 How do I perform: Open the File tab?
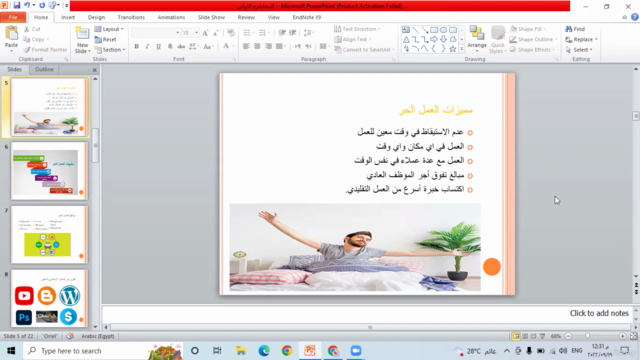(13, 17)
